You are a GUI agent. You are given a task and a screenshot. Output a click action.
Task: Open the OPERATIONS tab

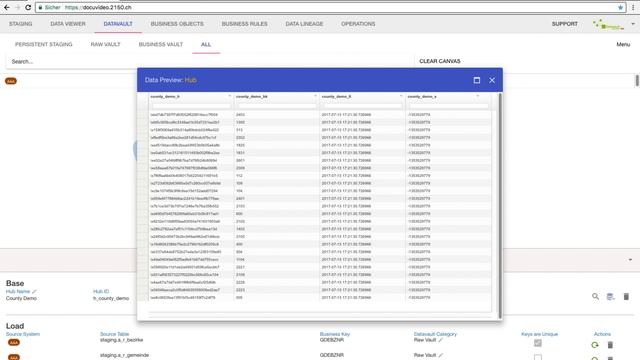point(358,24)
